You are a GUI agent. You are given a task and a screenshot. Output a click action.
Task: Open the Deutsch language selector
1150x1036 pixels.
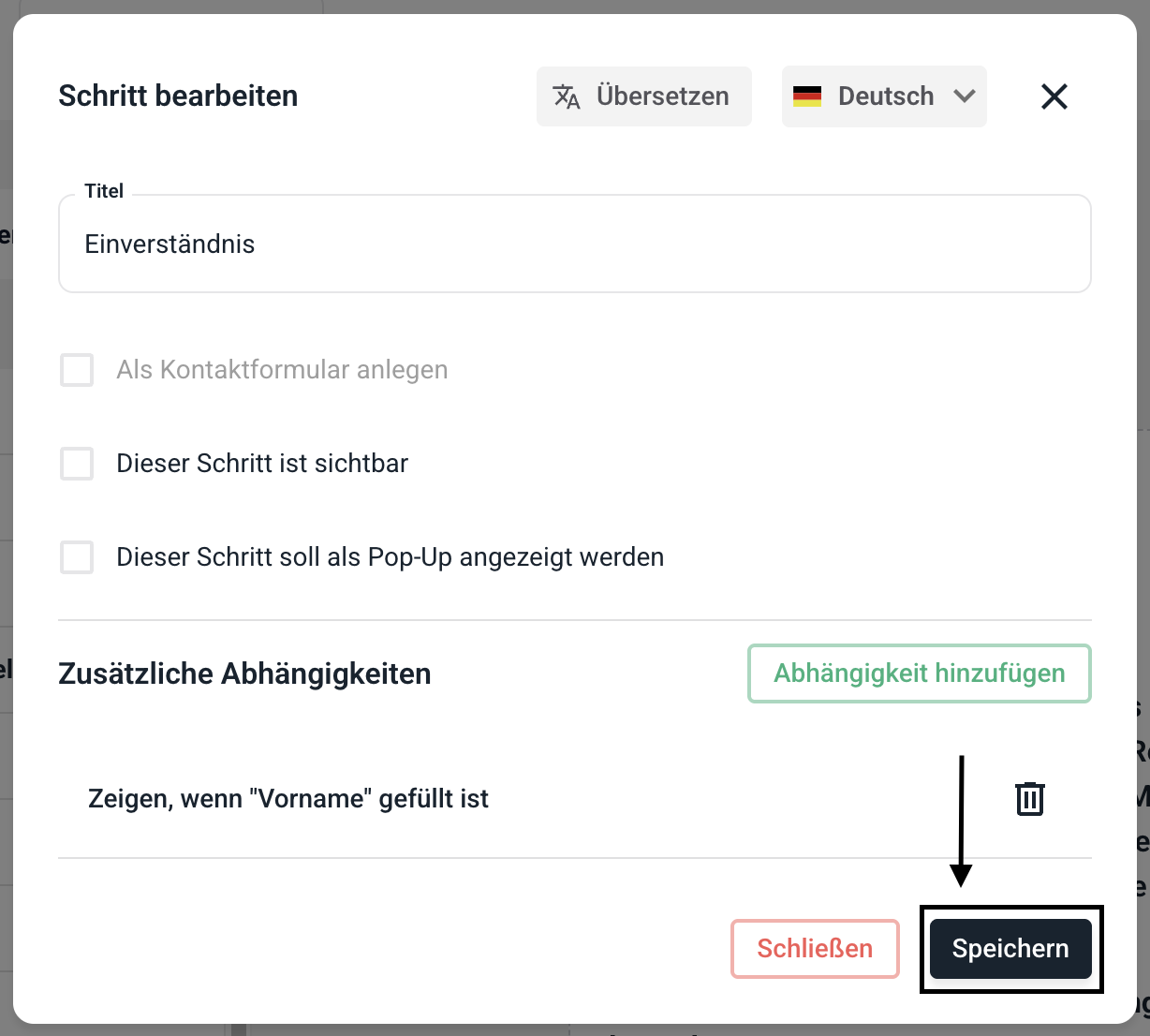click(x=884, y=96)
